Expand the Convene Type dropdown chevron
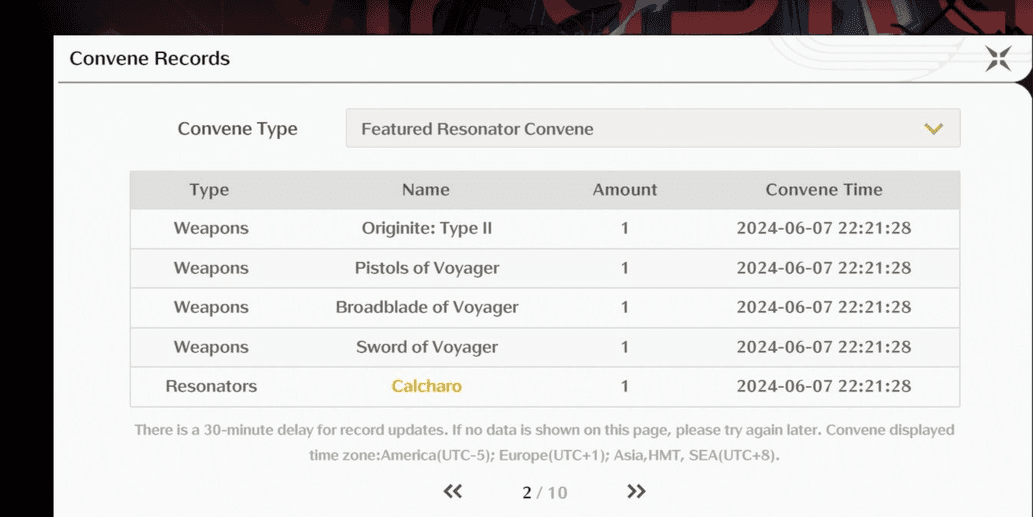The image size is (1033, 517). [933, 128]
